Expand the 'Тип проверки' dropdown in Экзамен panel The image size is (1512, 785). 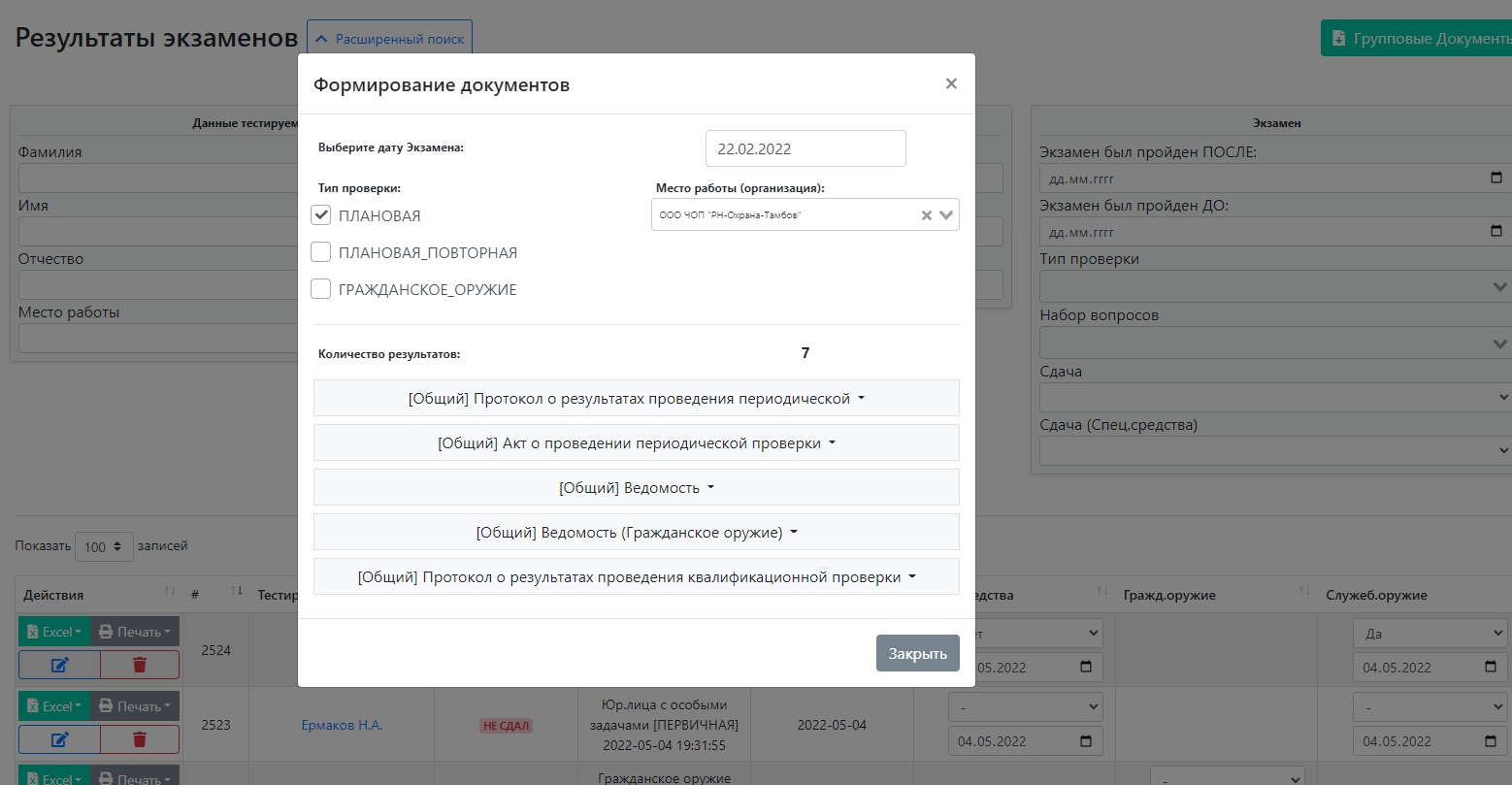point(1497,285)
